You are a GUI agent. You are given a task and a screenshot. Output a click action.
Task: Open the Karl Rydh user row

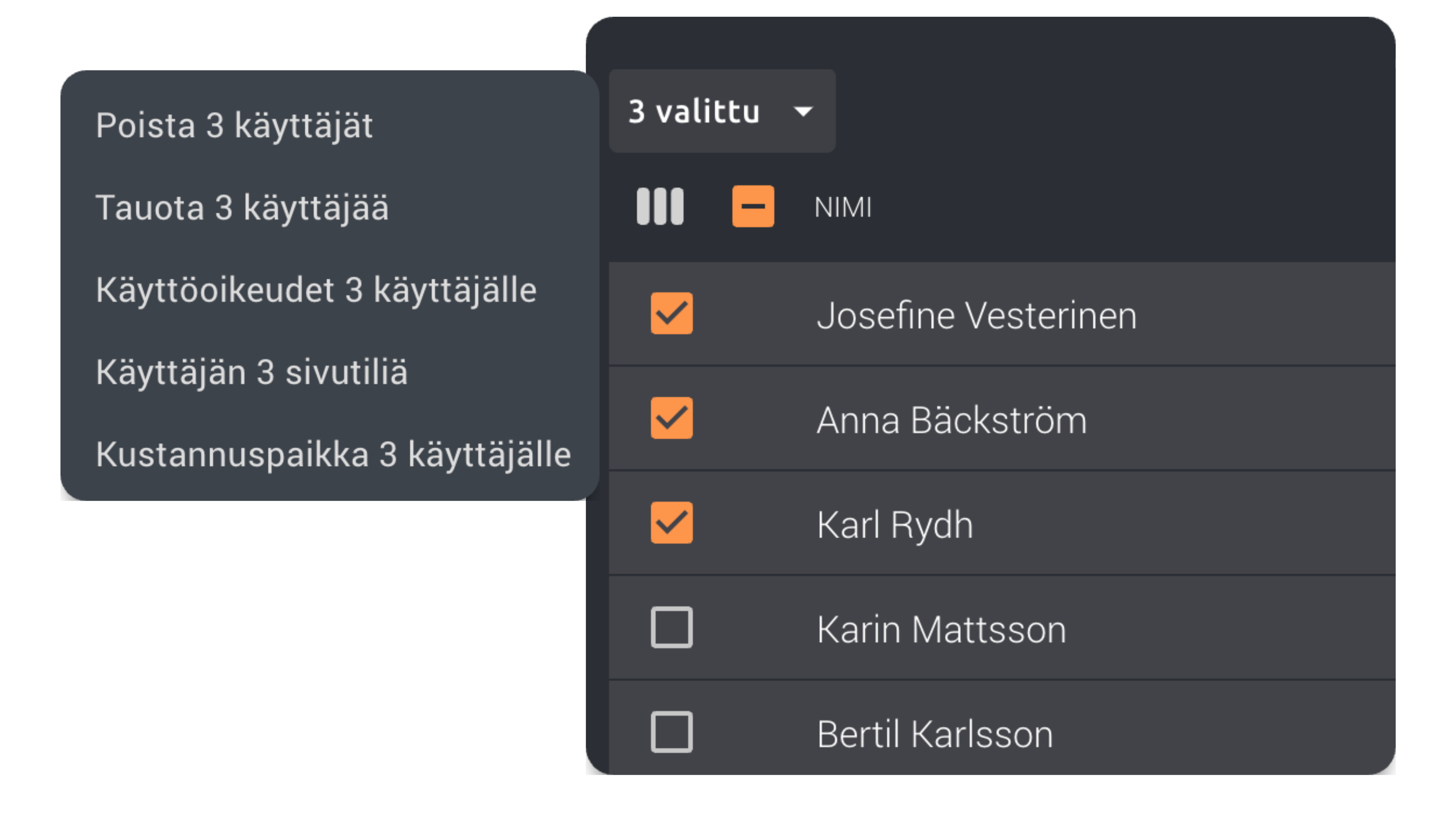pyautogui.click(x=895, y=525)
